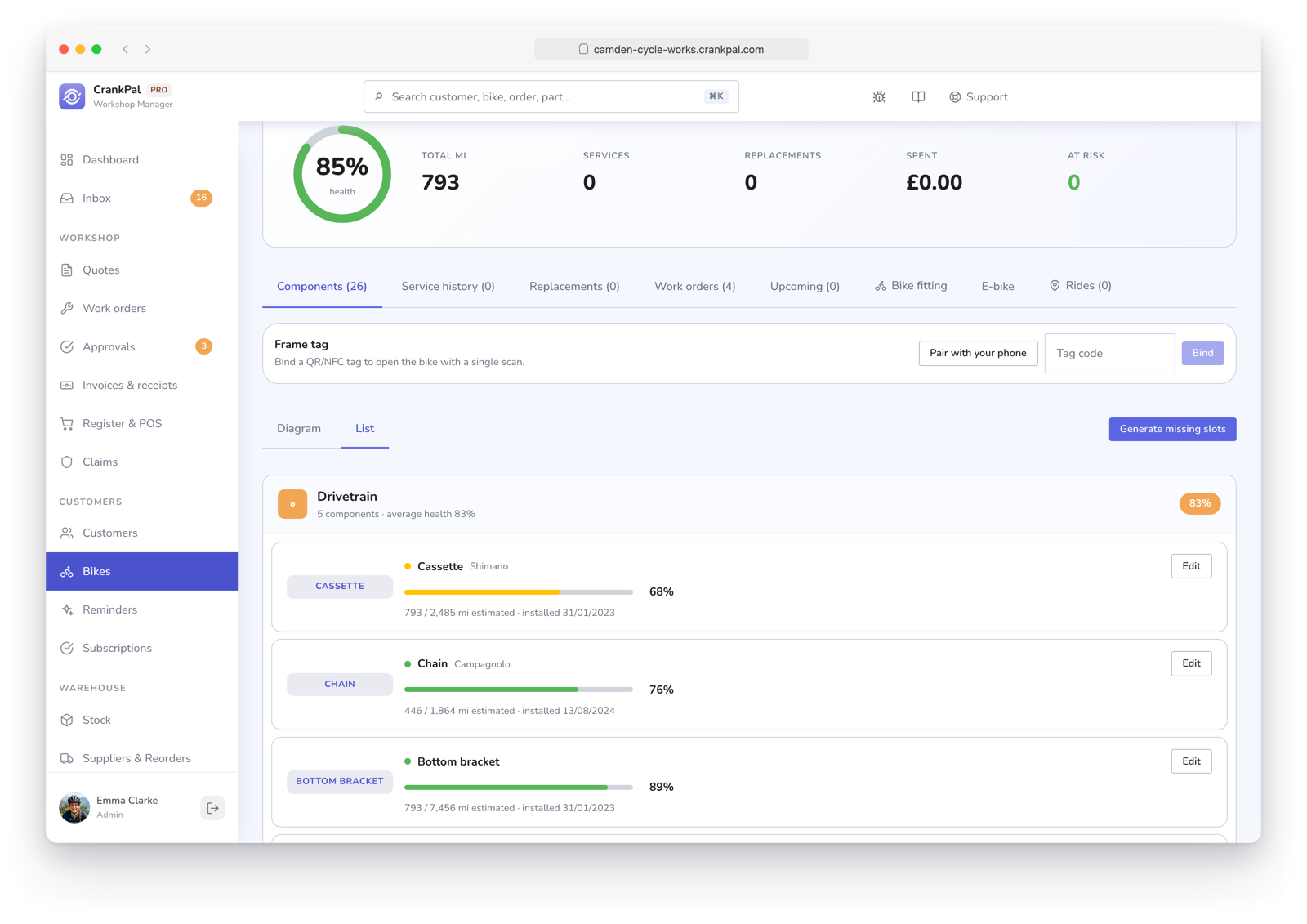This screenshot has width=1307, height=924.
Task: Click the 85% health ring
Action: click(342, 174)
